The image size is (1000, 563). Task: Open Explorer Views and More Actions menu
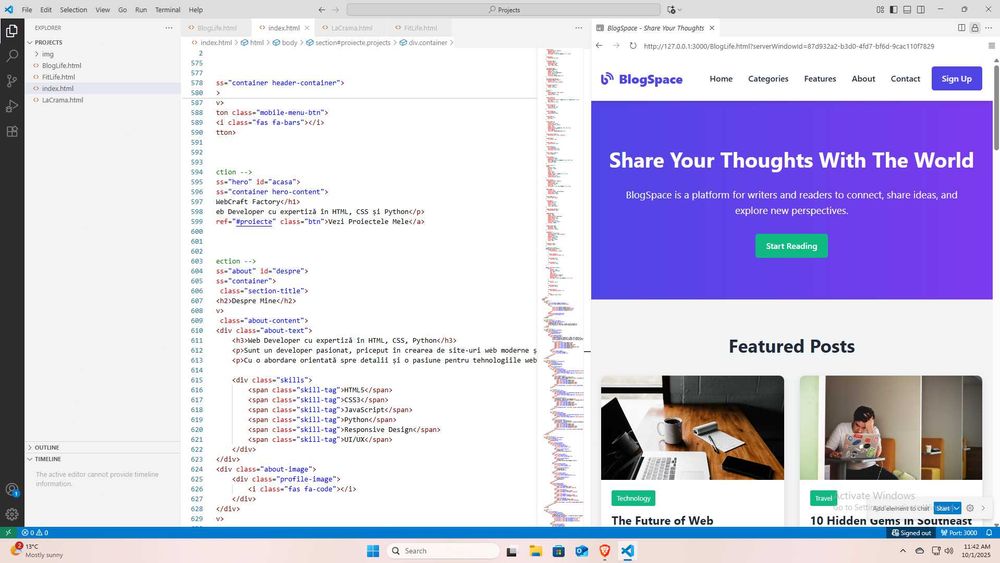pyautogui.click(x=168, y=28)
